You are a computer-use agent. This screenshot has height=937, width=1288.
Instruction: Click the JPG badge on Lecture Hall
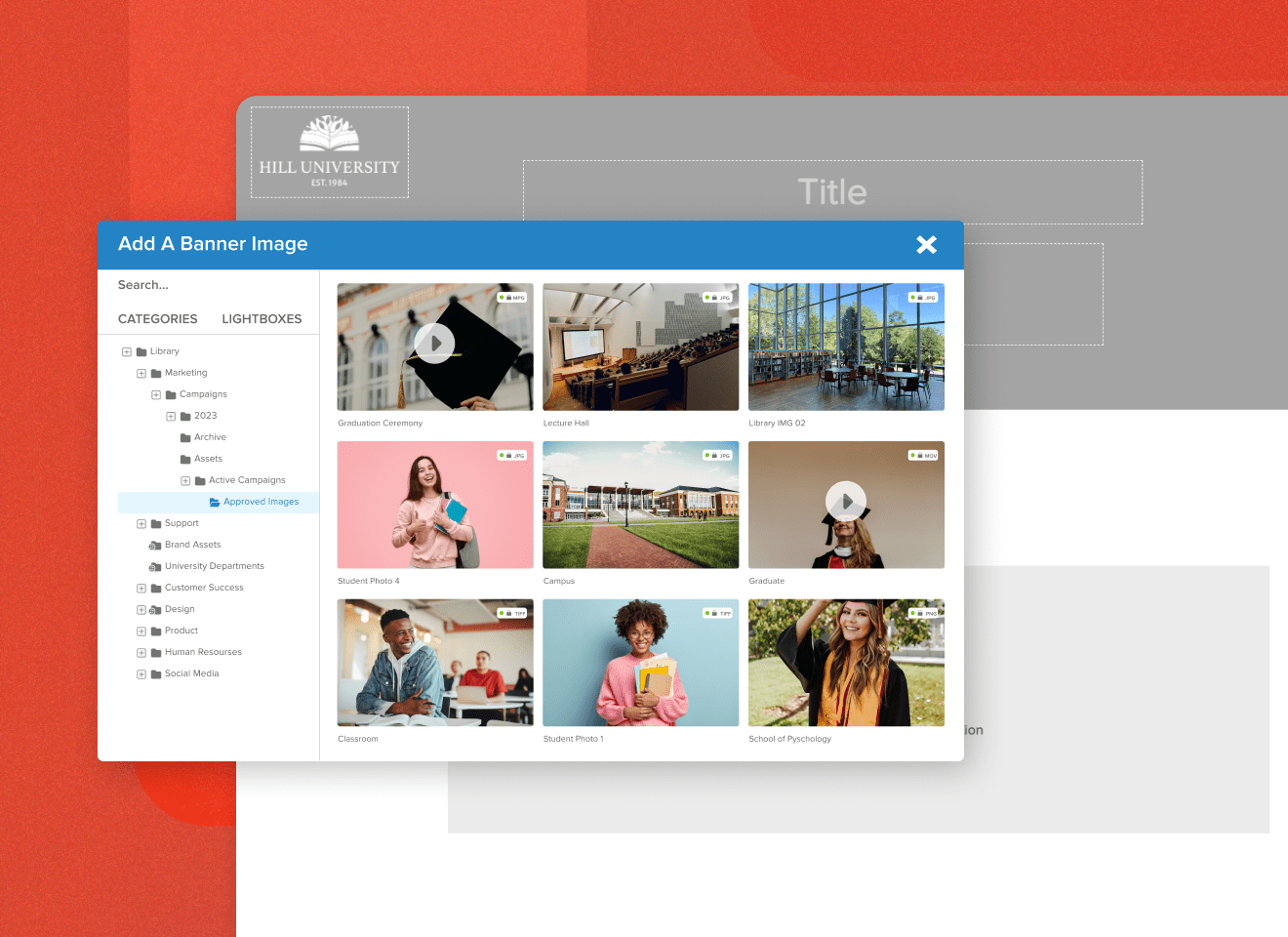click(x=718, y=298)
